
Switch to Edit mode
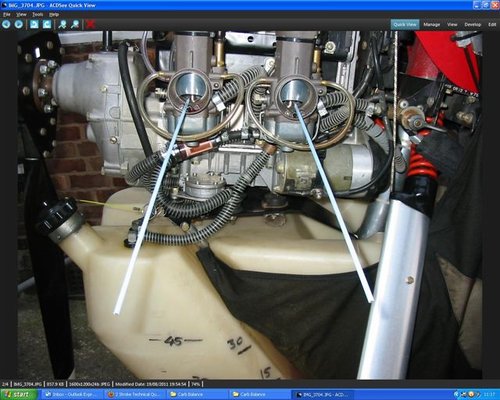pos(492,24)
